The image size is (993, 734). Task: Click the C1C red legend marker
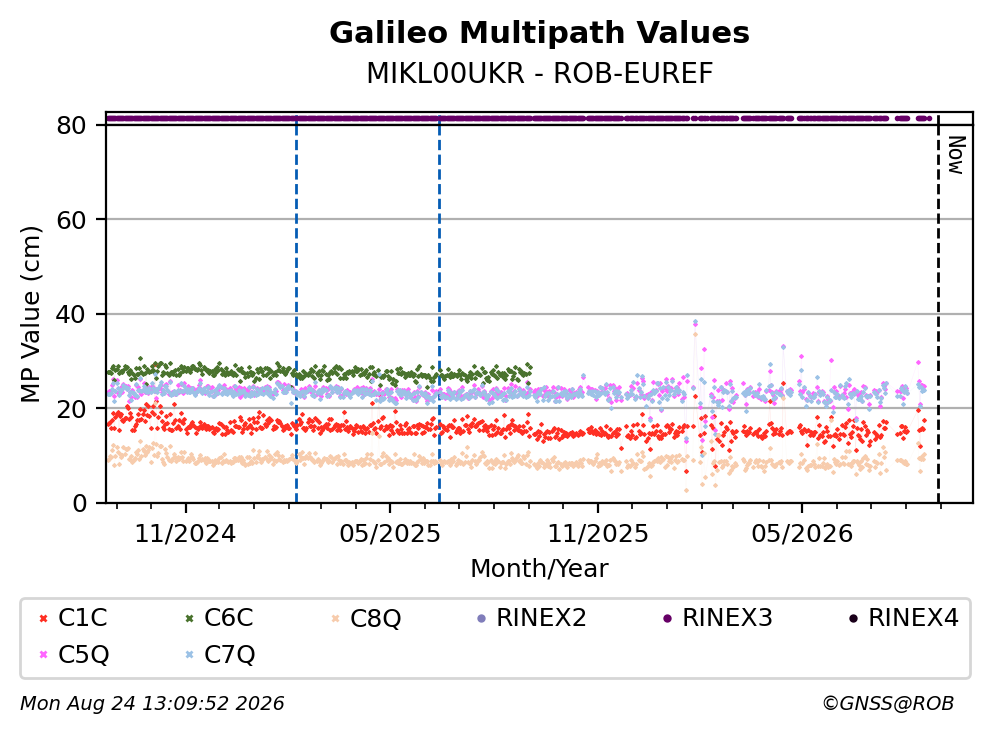[43, 619]
